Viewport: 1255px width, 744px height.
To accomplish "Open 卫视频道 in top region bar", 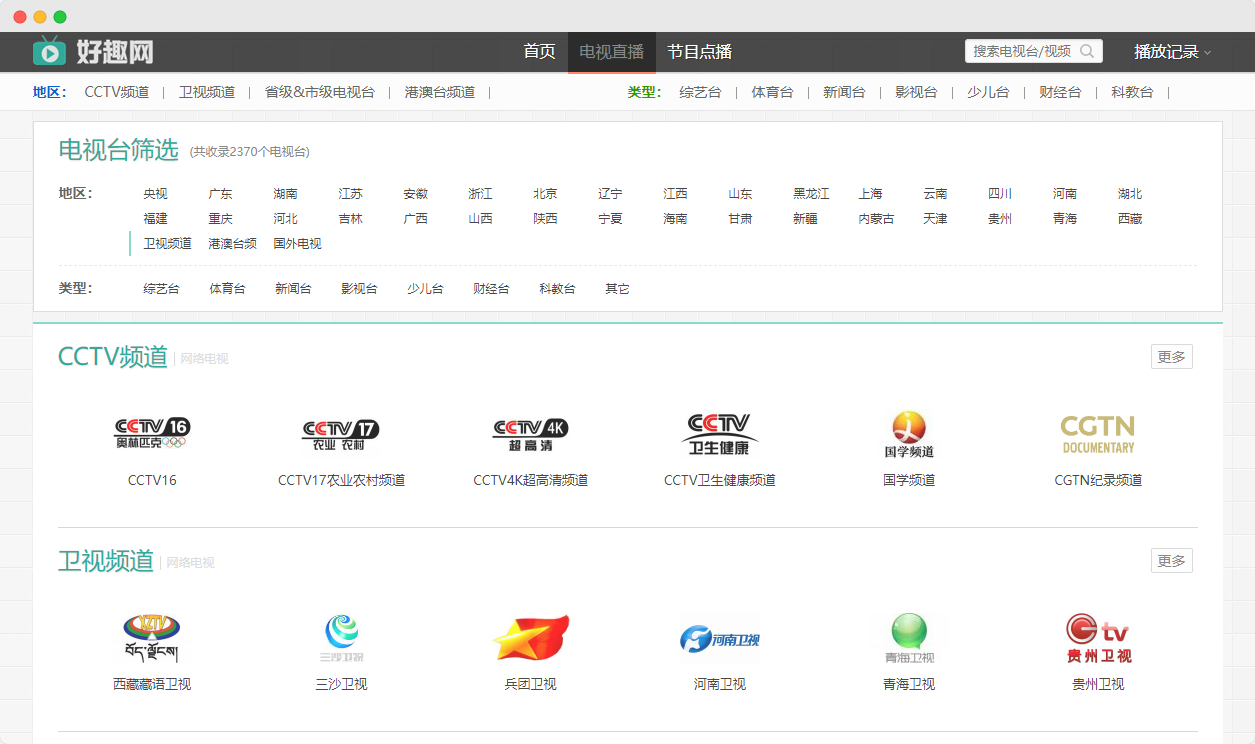I will [x=207, y=92].
